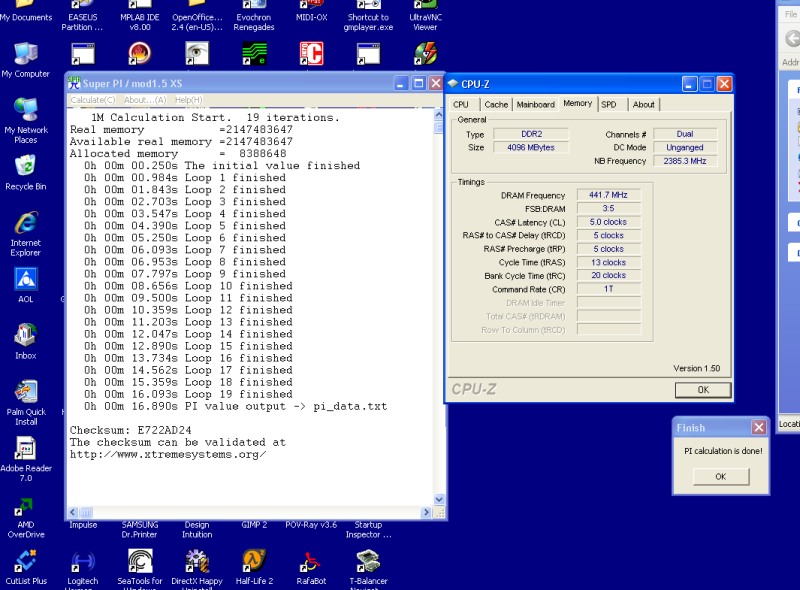
Task: Click the Super PI scrollbar up arrow
Action: coord(439,114)
